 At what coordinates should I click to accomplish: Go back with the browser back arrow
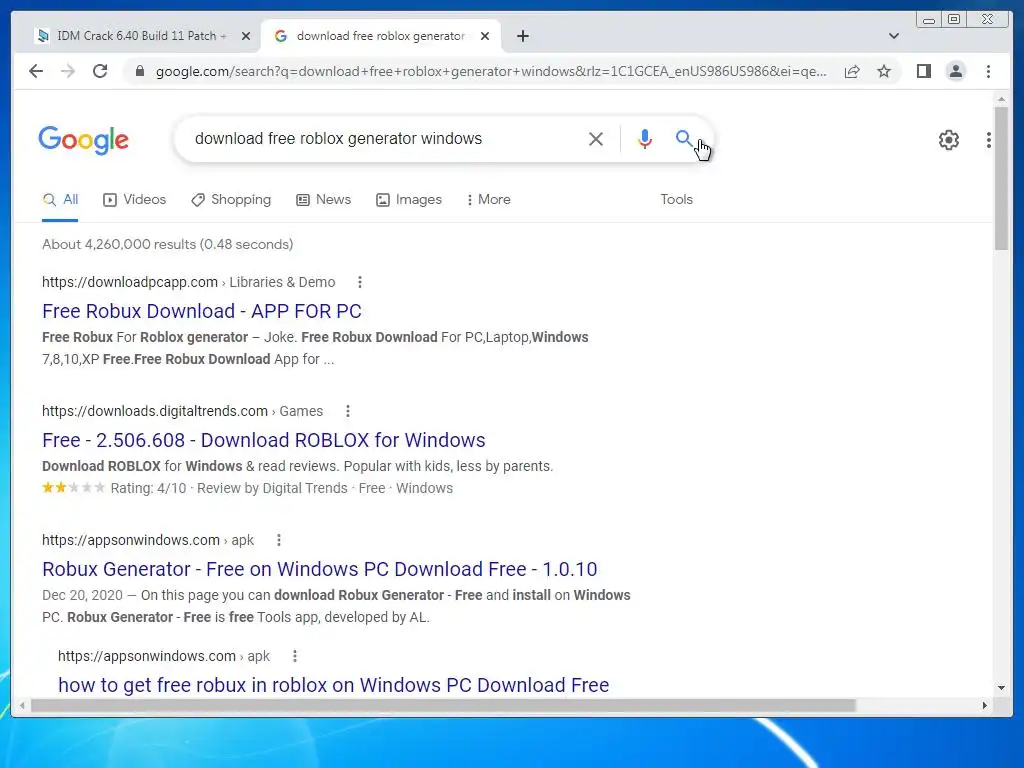pos(36,71)
